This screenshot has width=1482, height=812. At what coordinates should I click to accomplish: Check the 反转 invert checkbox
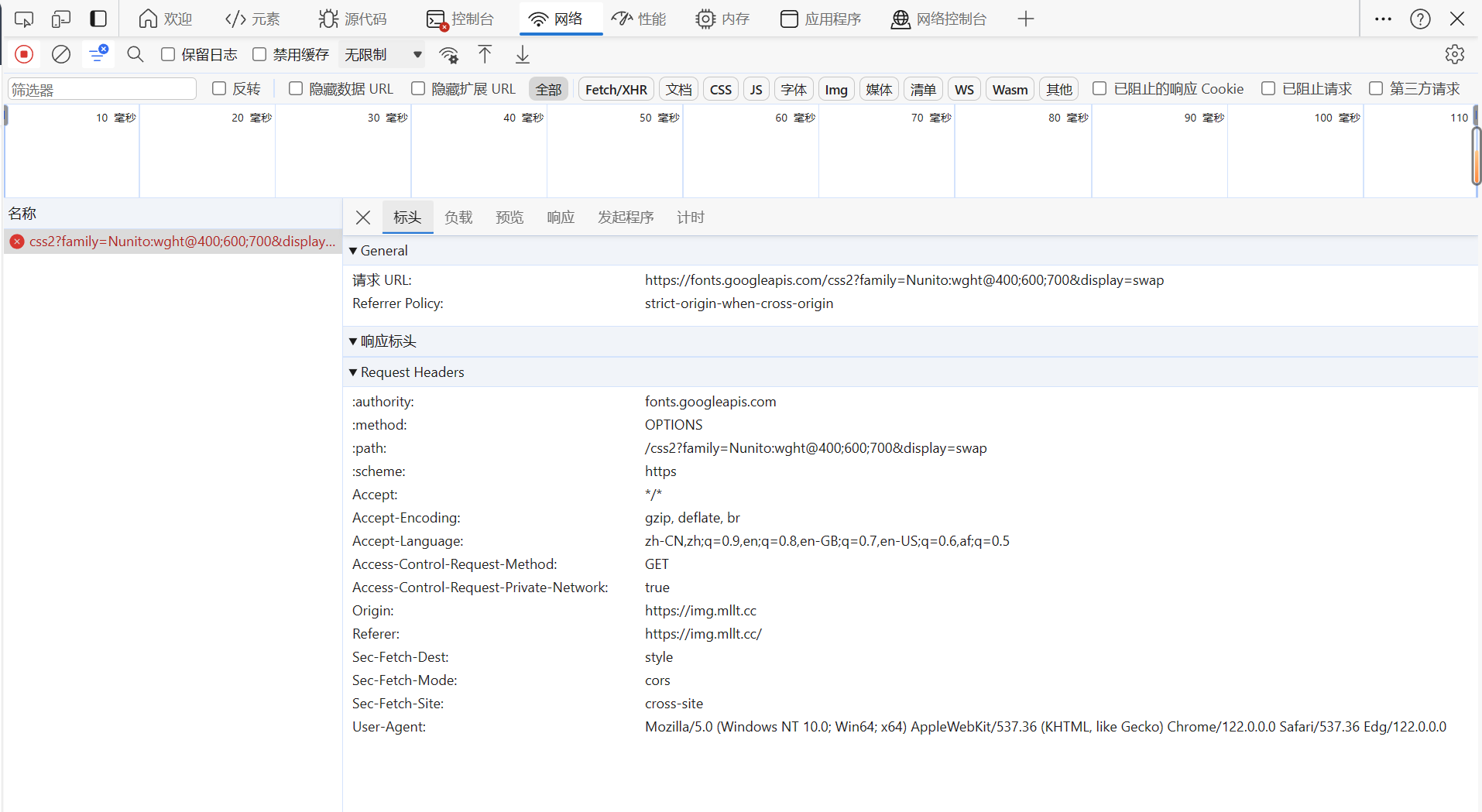[x=219, y=88]
